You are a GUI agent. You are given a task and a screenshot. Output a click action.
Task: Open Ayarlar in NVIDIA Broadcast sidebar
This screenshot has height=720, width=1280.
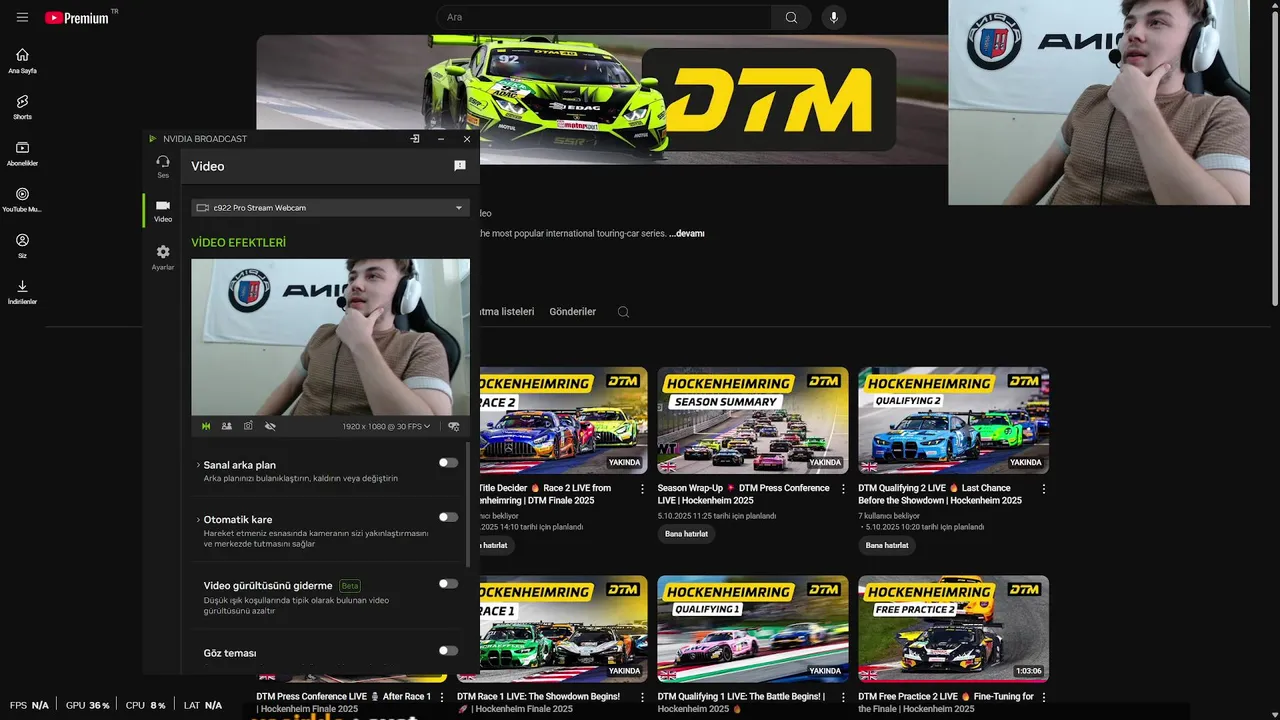(x=163, y=257)
